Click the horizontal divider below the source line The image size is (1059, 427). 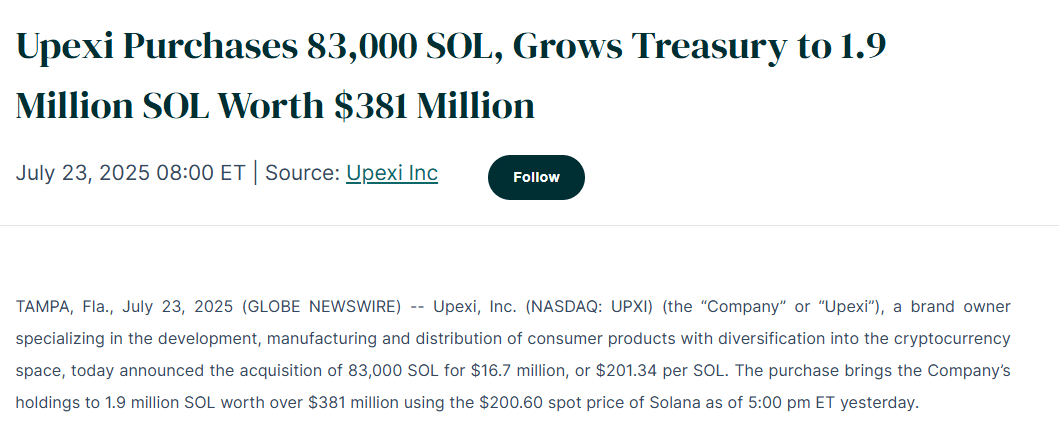click(530, 225)
